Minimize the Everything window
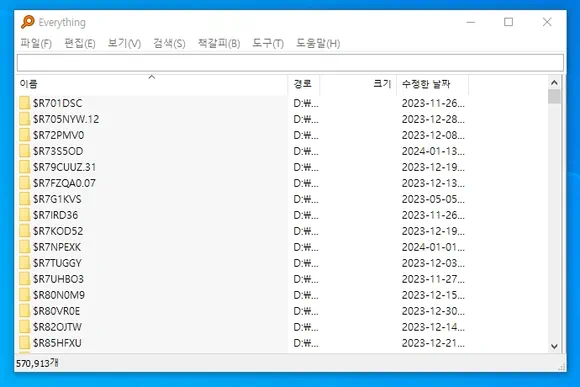580x387 pixels. (x=471, y=22)
